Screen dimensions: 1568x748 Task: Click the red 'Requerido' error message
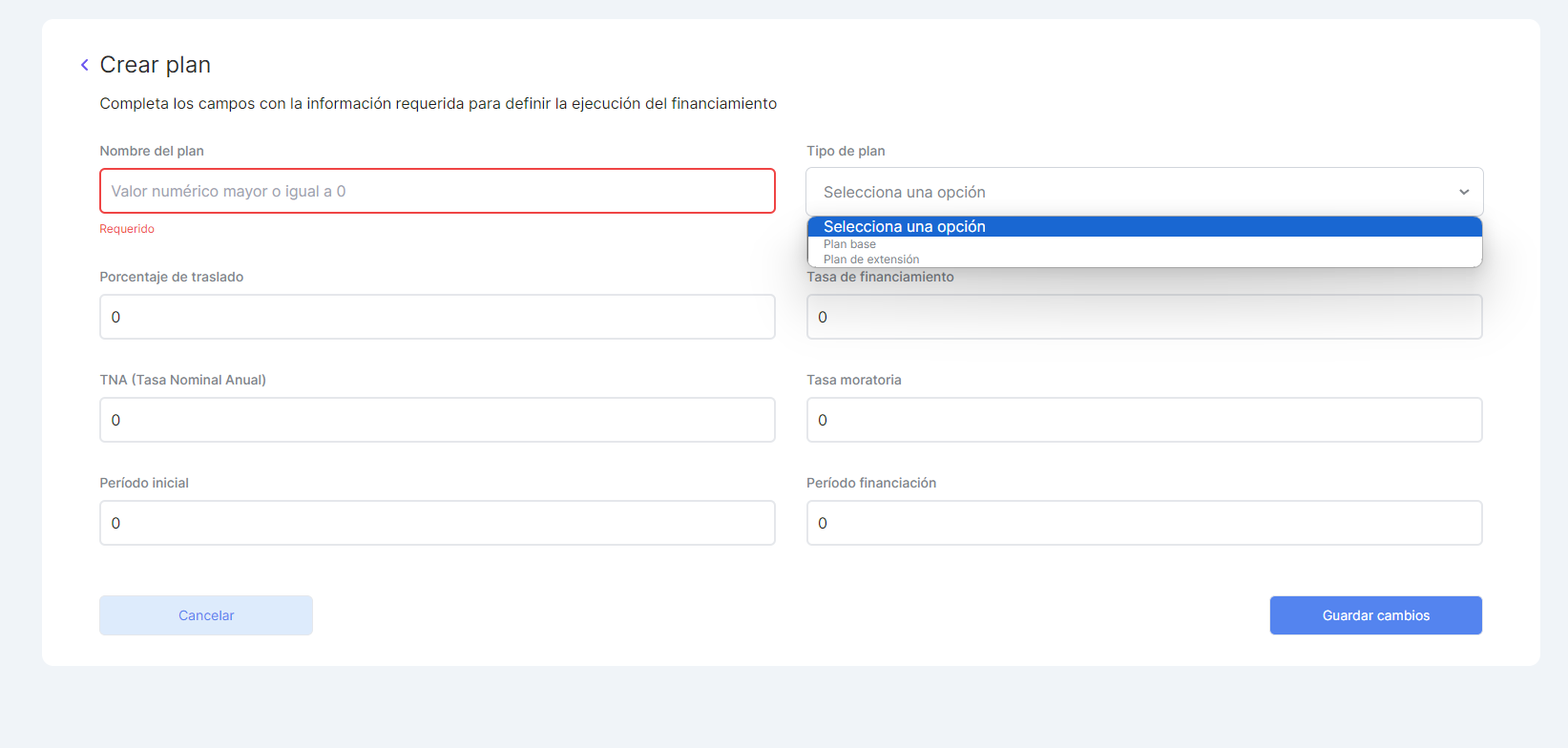[x=127, y=229]
